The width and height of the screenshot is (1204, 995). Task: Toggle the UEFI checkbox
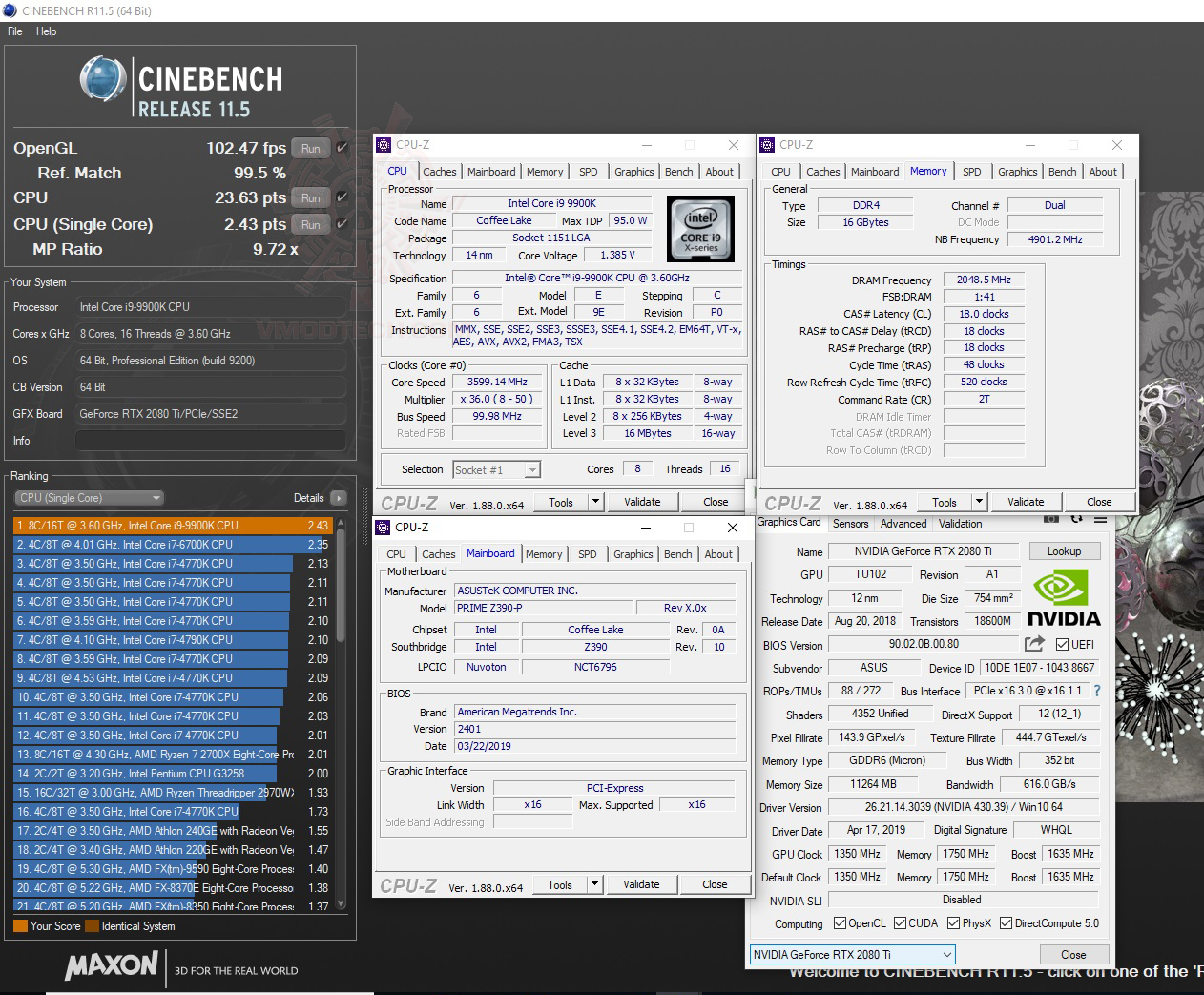click(1062, 644)
